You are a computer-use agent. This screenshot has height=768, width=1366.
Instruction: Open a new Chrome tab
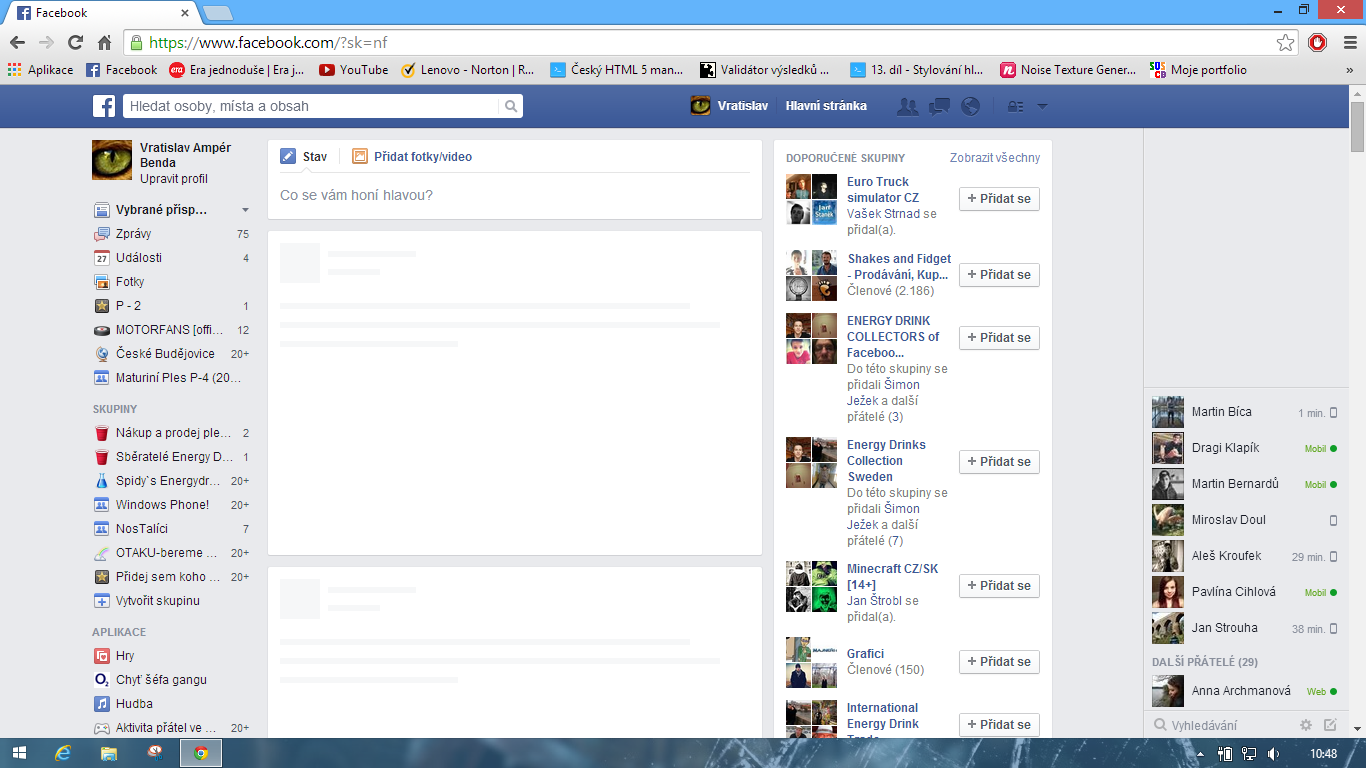218,13
